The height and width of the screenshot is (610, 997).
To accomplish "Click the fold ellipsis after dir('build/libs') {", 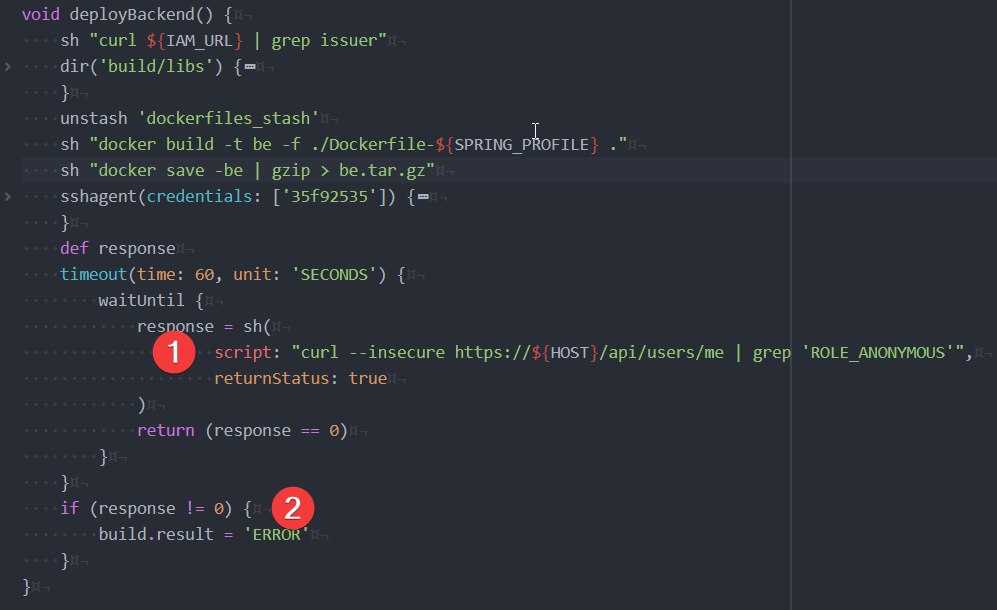I will [x=250, y=66].
